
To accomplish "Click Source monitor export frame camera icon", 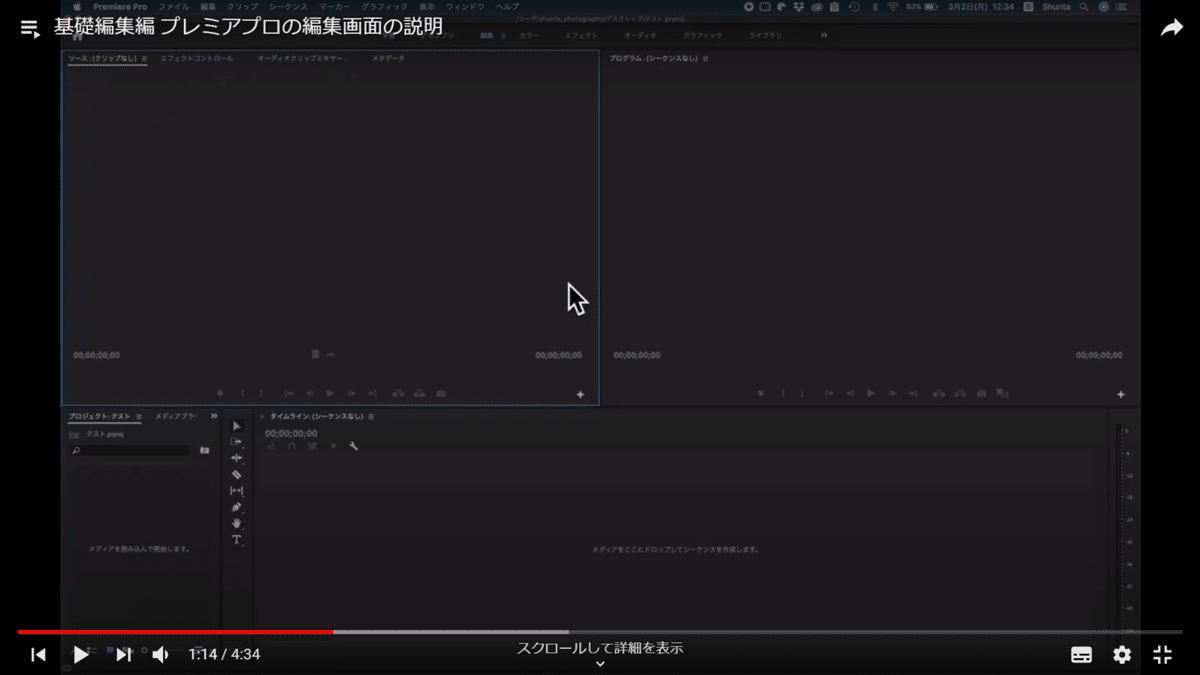I will [x=441, y=394].
